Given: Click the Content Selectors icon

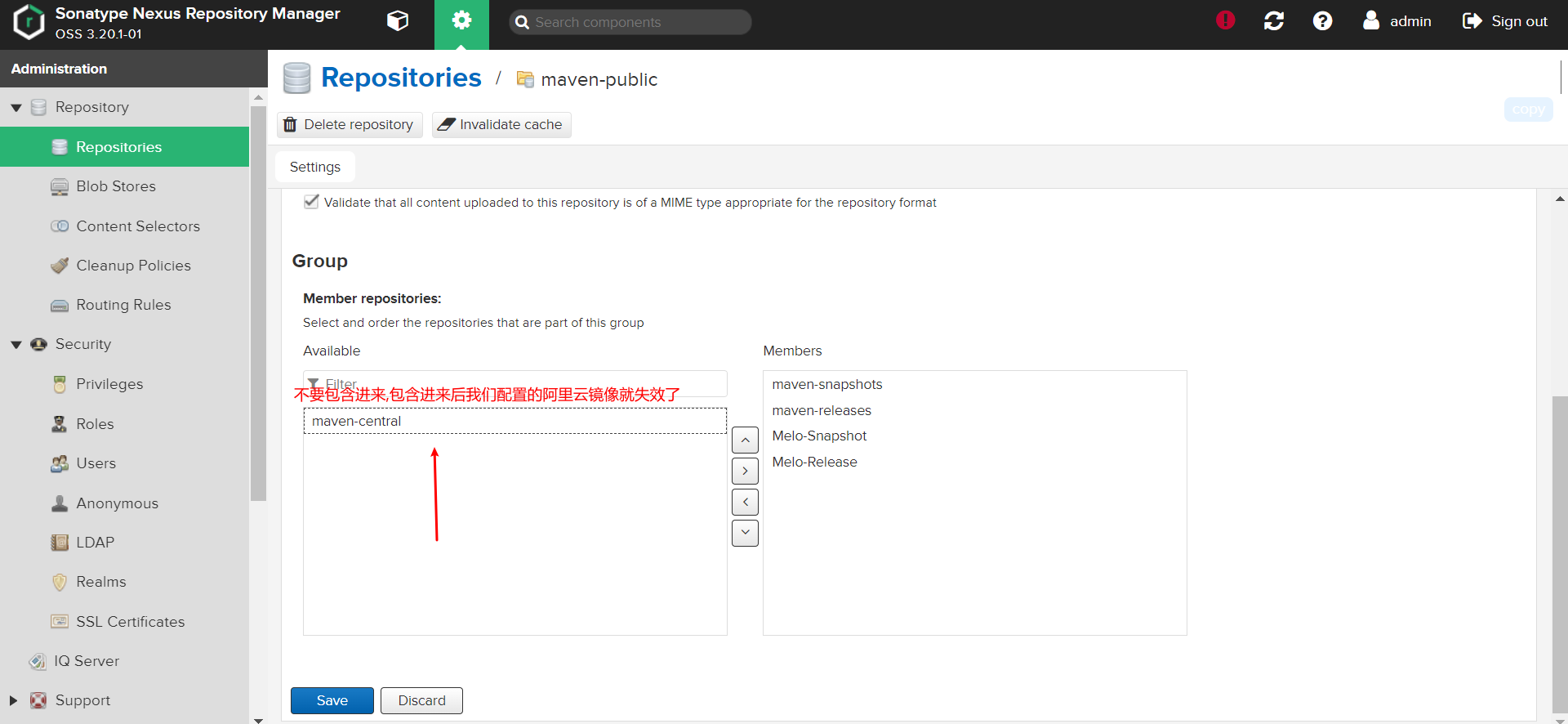Looking at the screenshot, I should click(60, 226).
